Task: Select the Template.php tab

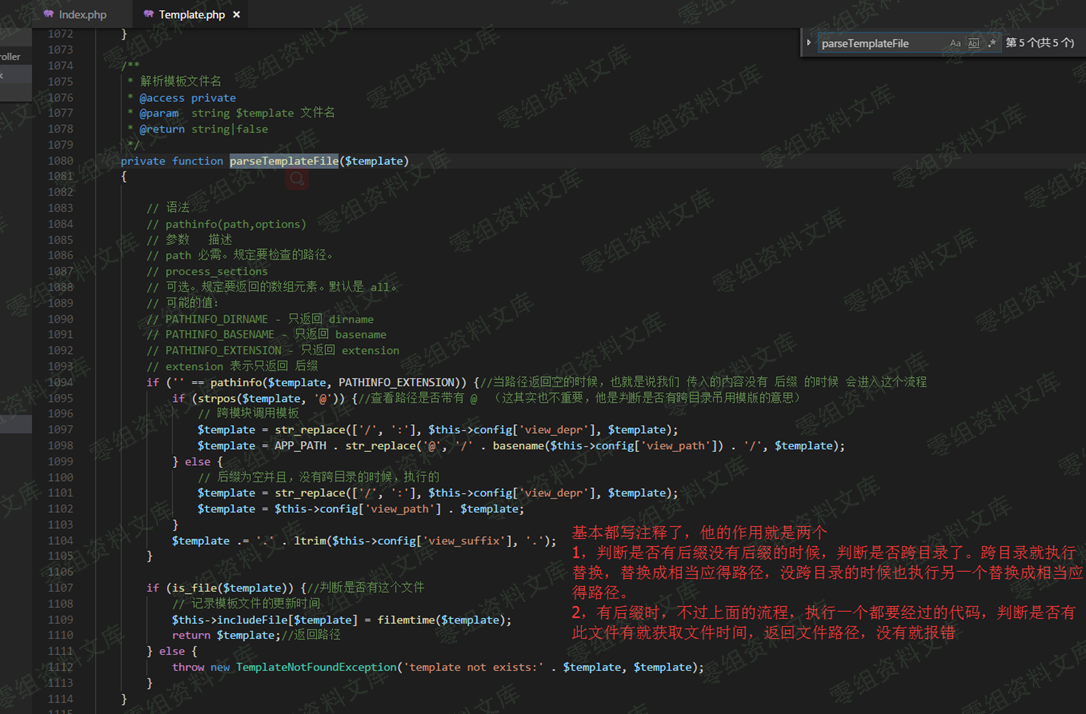Action: (192, 14)
